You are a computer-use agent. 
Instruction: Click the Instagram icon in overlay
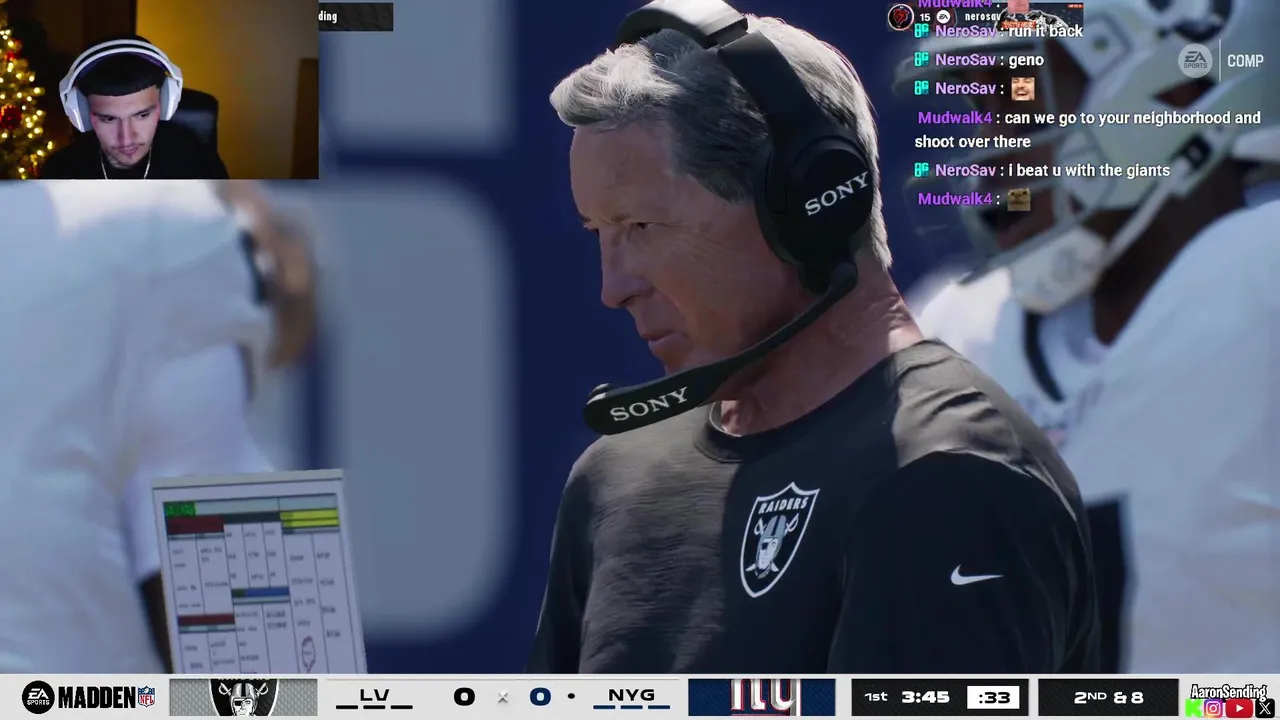click(1213, 709)
